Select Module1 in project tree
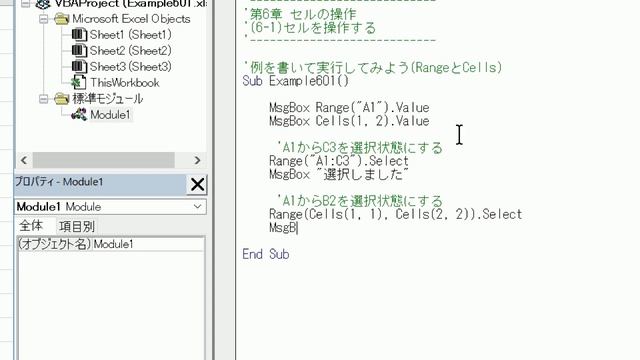The image size is (640, 360). [x=110, y=115]
